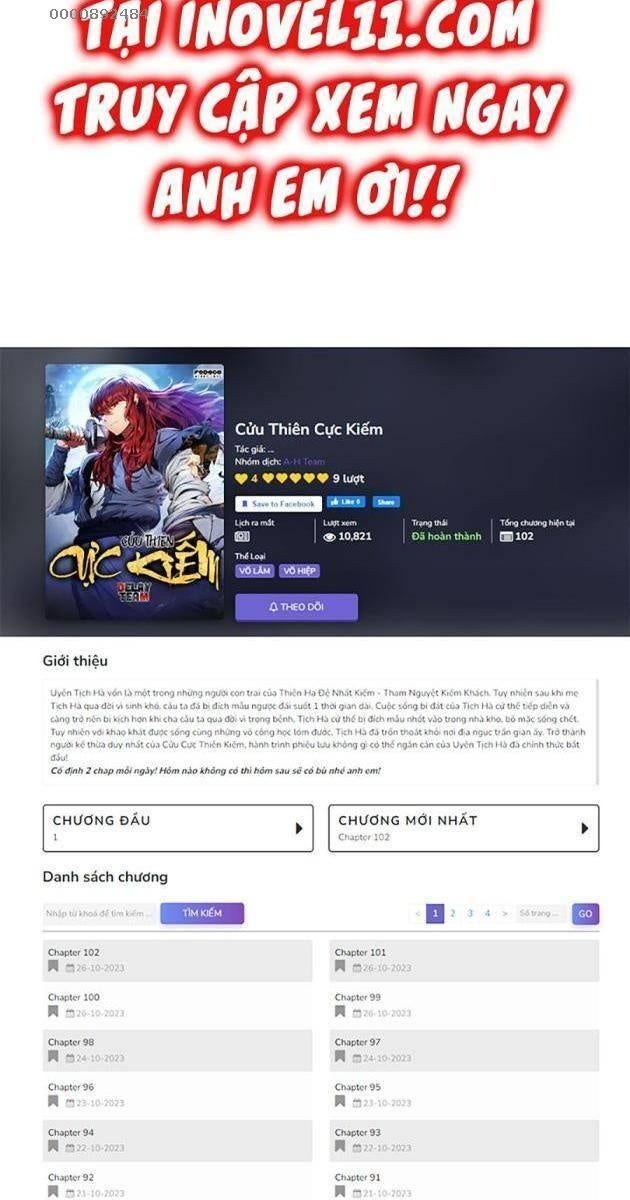
Task: Open the VÕ LÂM genre tag
Action: 255,571
